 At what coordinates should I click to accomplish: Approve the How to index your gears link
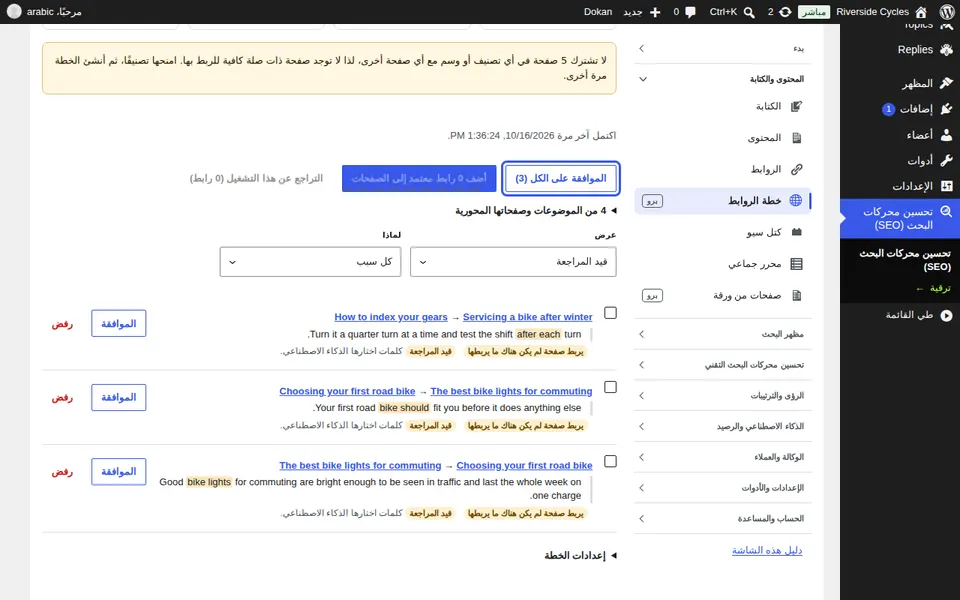tap(119, 323)
